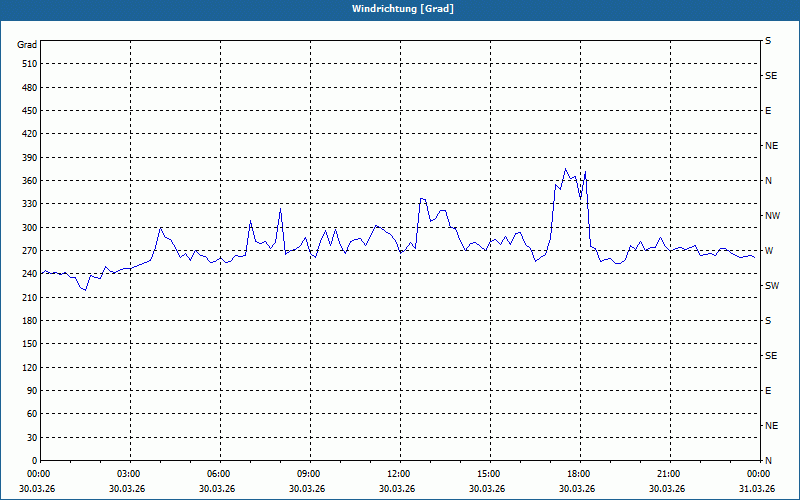Click the 'N' compass label level with 0

tap(768, 461)
